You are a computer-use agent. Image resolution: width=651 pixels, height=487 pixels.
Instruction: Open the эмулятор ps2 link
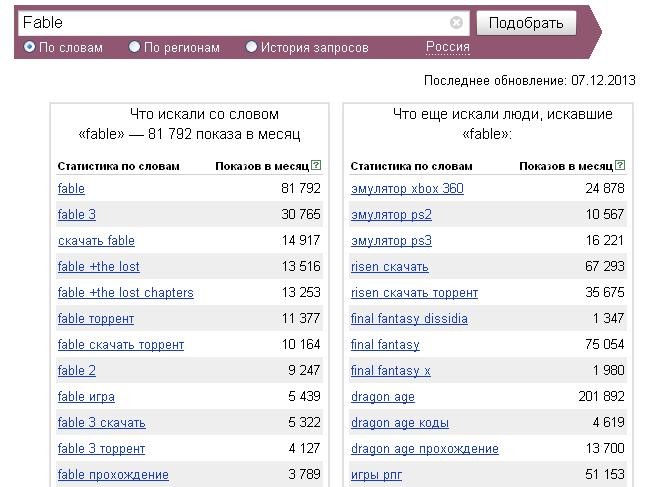(392, 215)
